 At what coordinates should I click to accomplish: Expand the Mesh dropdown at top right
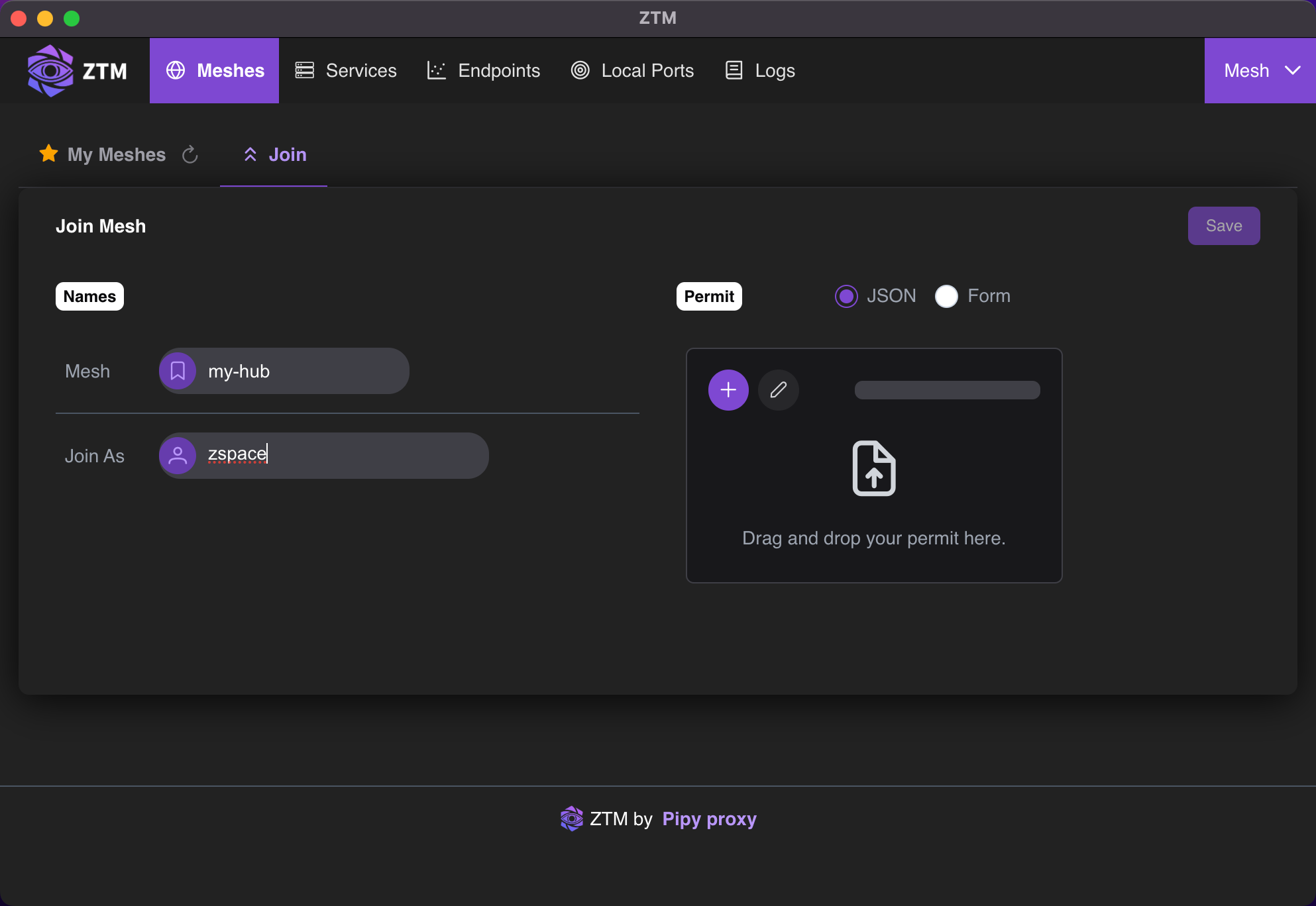(x=1260, y=70)
